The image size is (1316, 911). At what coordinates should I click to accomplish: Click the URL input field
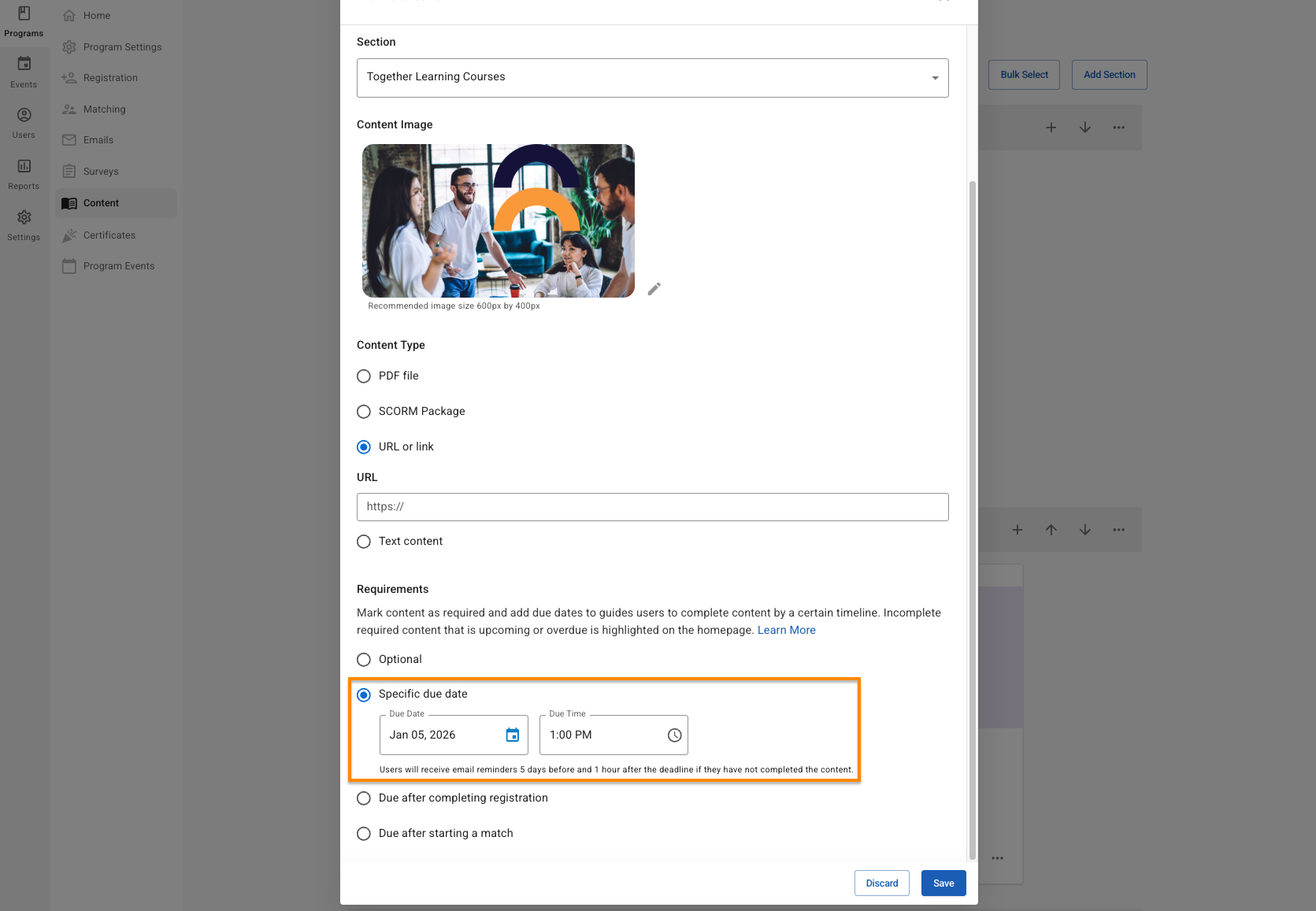pyautogui.click(x=652, y=507)
